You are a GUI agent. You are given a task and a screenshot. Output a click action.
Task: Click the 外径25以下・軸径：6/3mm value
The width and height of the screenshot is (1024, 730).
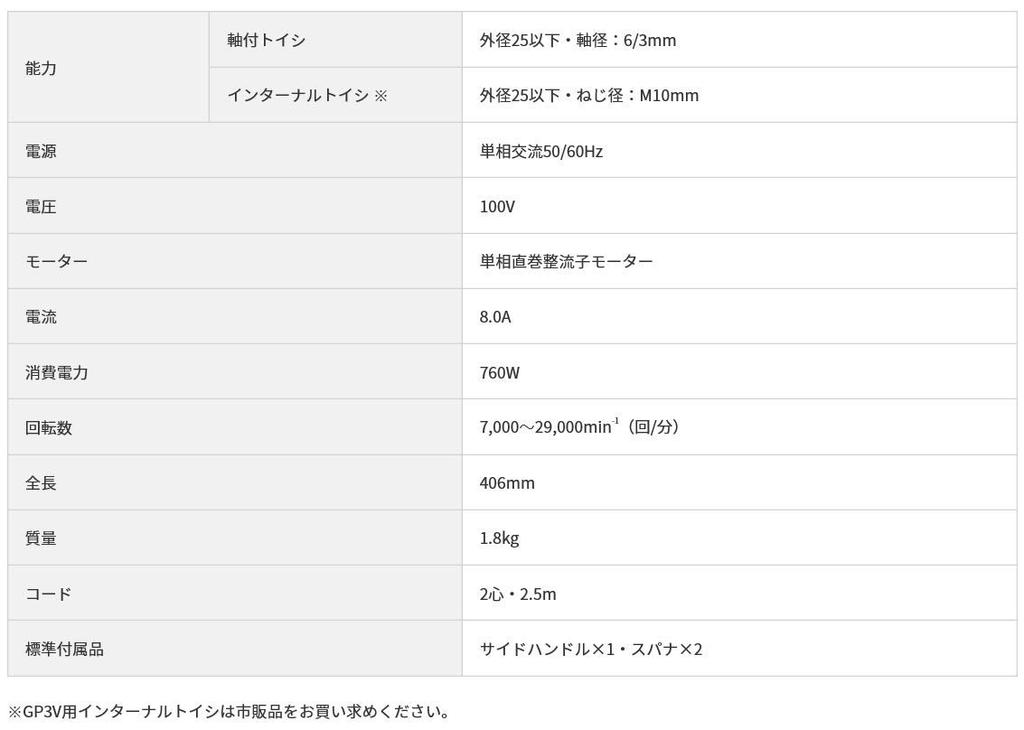tap(578, 40)
